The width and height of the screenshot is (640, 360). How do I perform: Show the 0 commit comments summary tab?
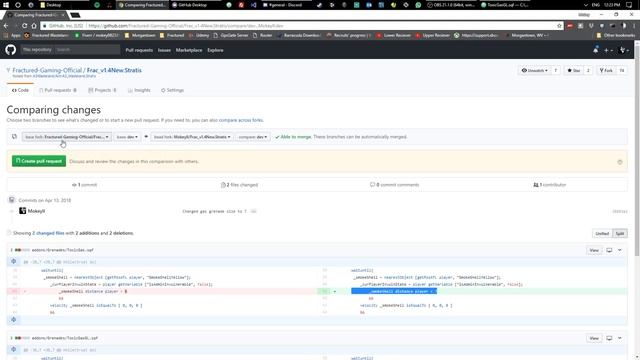click(395, 185)
